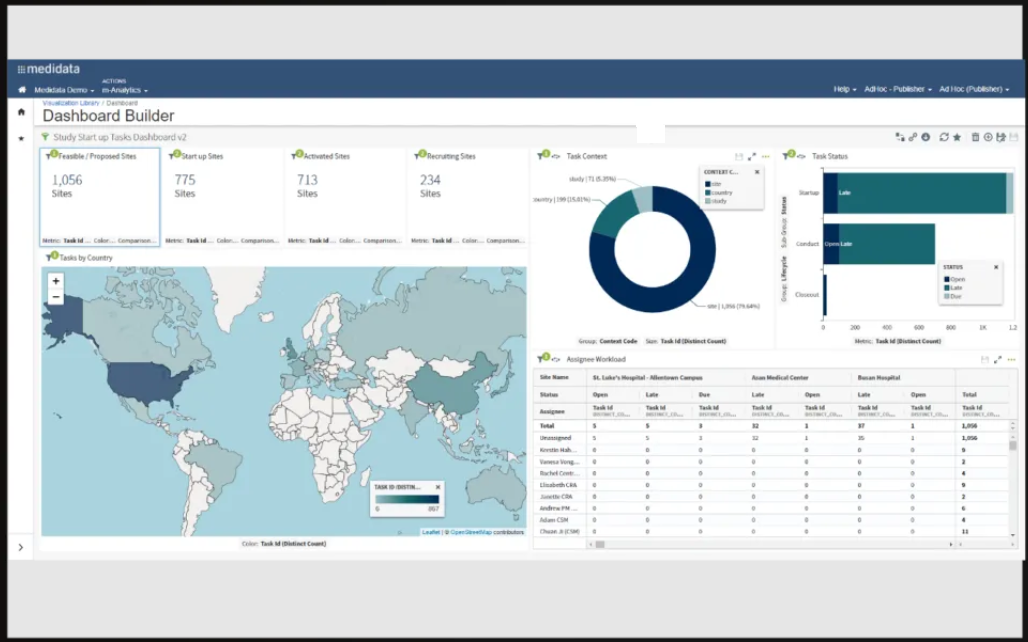1028x642 pixels.
Task: Click the home icon in left sidebar
Action: point(22,112)
